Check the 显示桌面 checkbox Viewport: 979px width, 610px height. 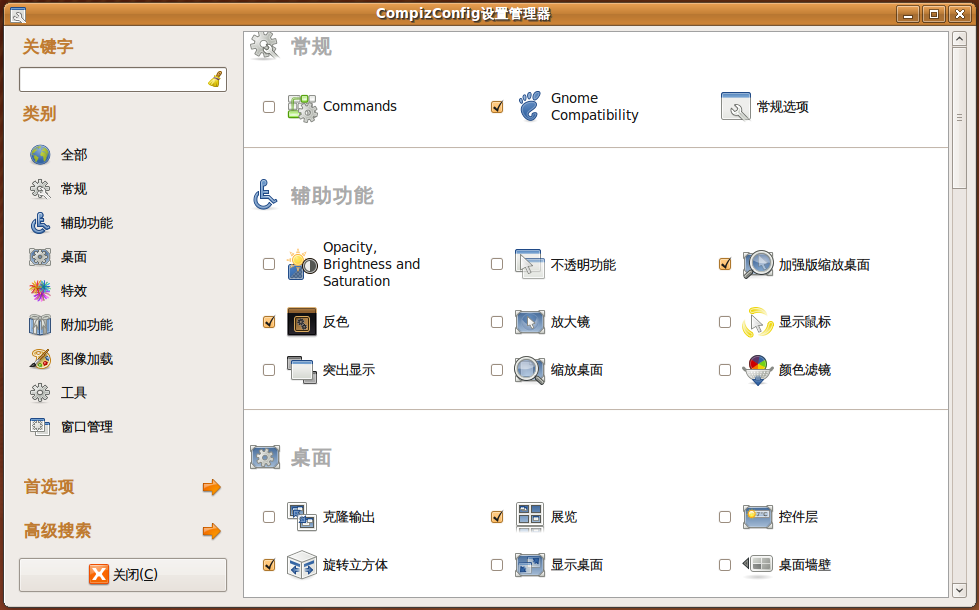coord(497,565)
